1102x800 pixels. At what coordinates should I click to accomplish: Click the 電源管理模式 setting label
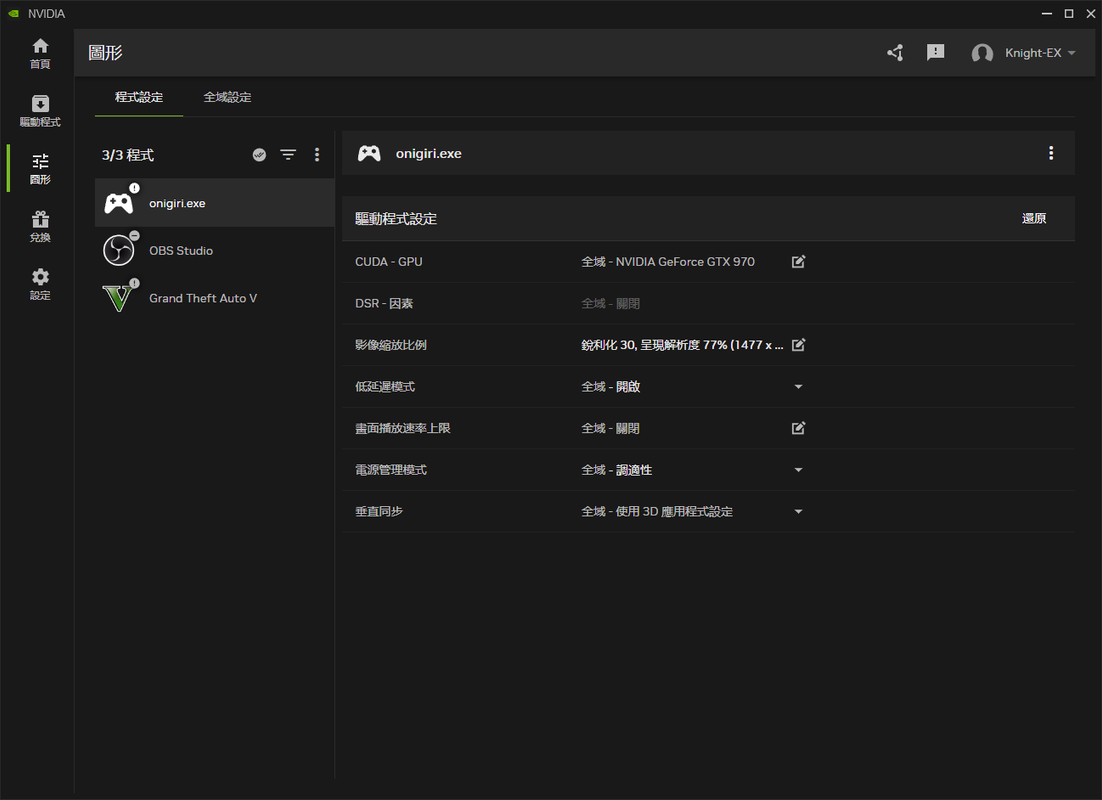tap(391, 470)
